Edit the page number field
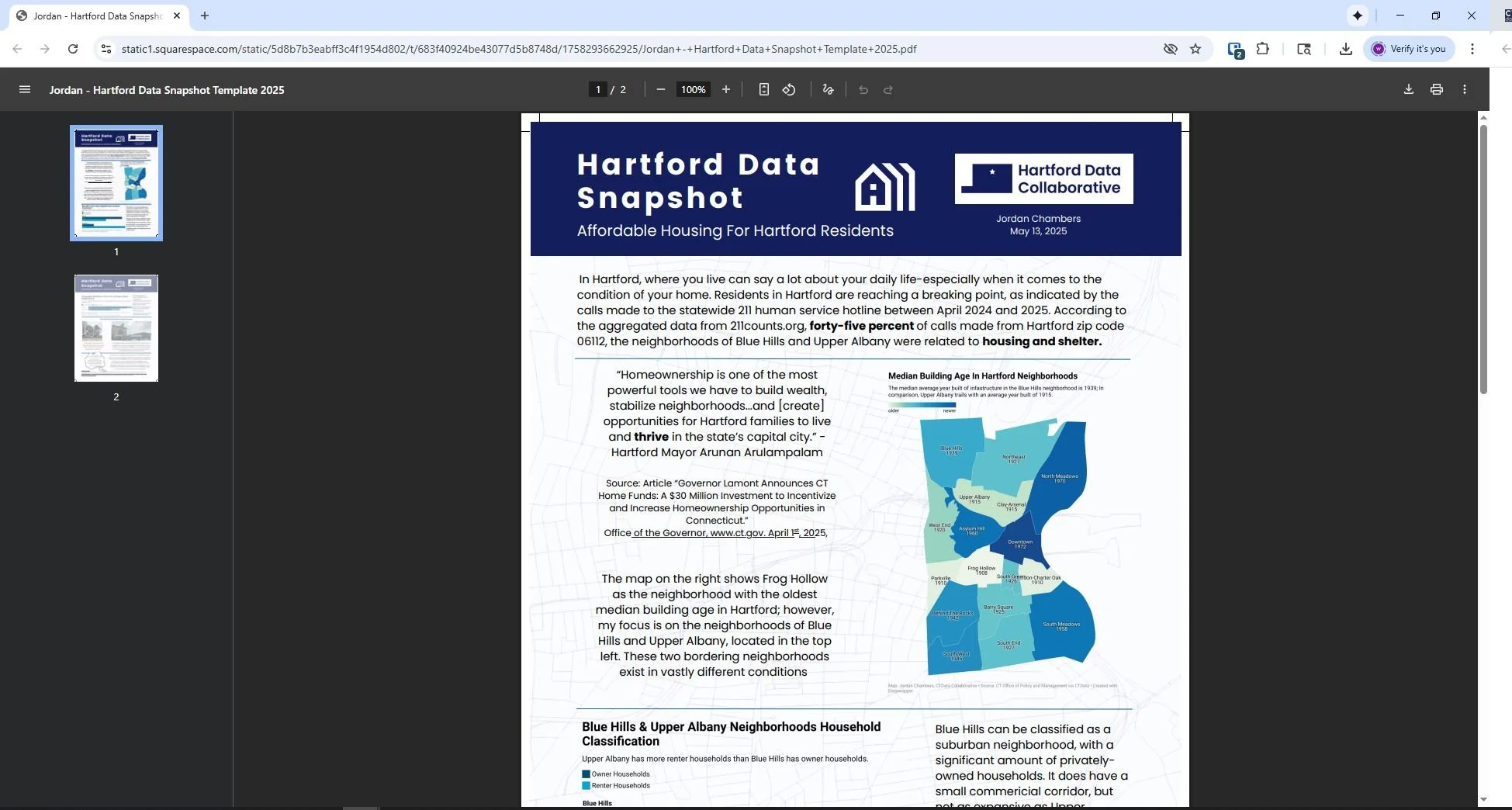1512x810 pixels. click(x=597, y=90)
